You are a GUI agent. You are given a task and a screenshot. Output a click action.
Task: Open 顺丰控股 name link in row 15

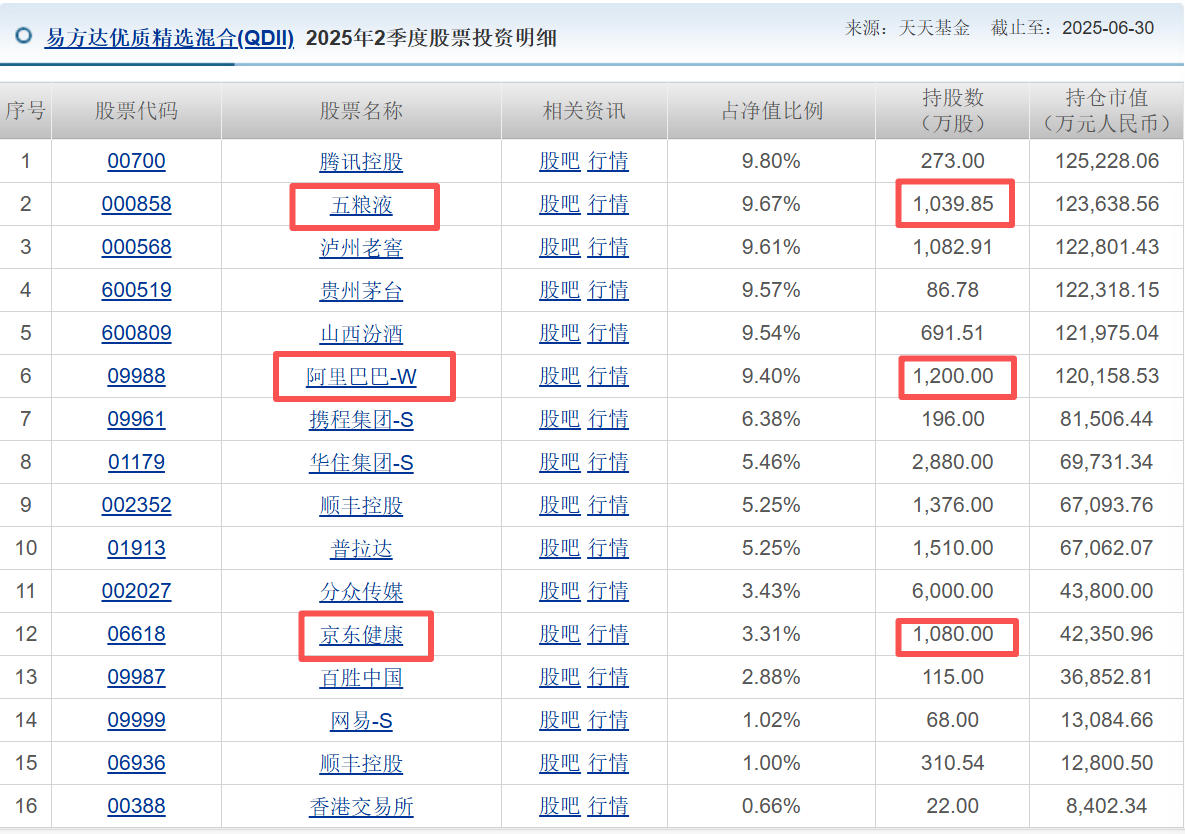pyautogui.click(x=361, y=764)
